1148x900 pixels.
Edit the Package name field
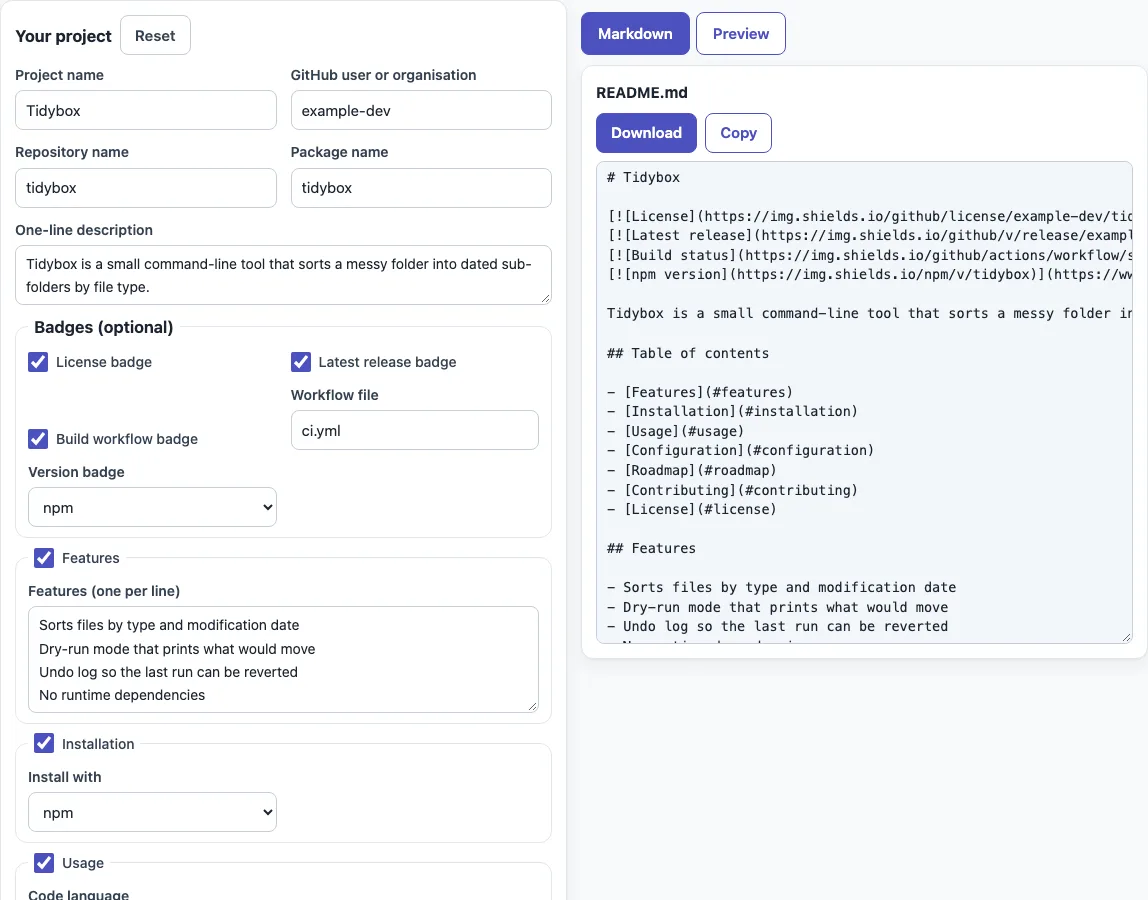(421, 188)
